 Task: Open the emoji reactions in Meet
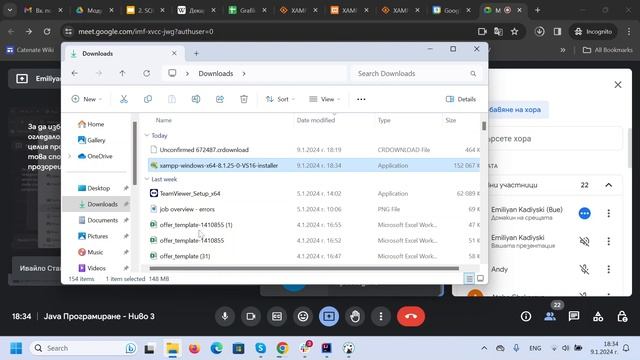tap(303, 316)
